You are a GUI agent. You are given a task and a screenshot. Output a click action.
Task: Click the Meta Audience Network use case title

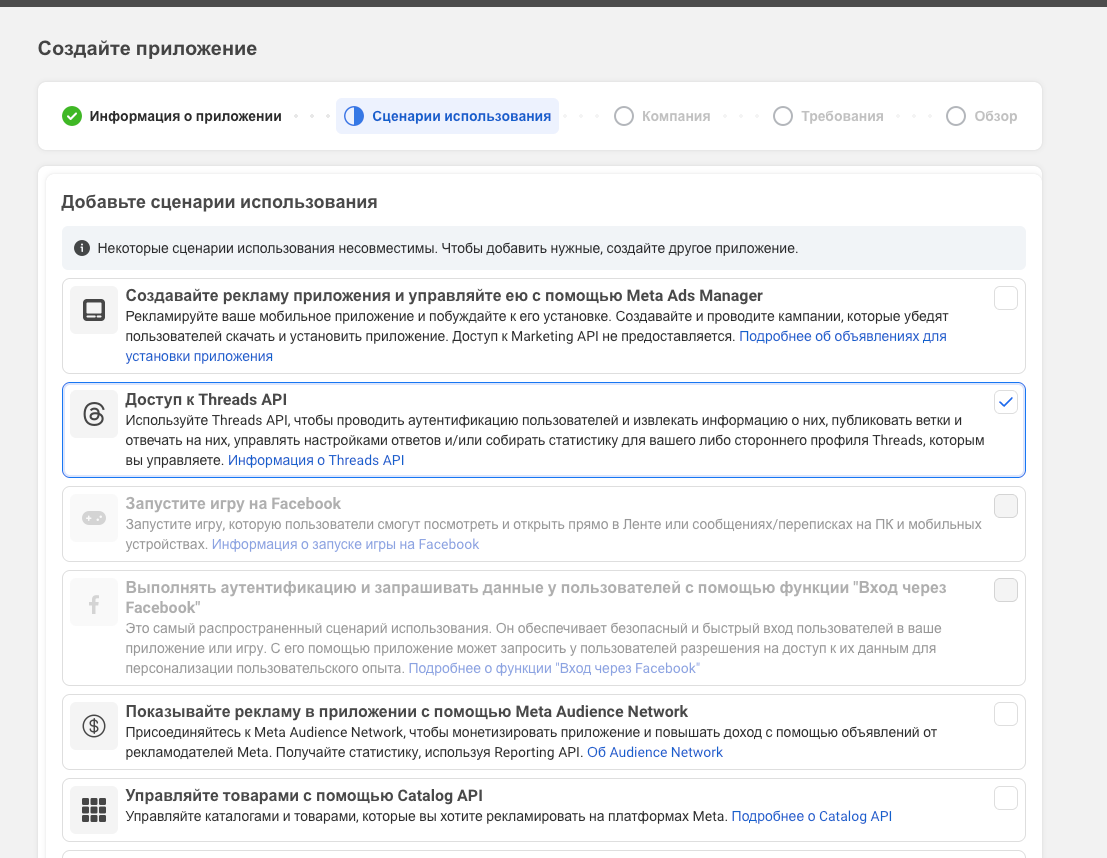[x=407, y=712]
